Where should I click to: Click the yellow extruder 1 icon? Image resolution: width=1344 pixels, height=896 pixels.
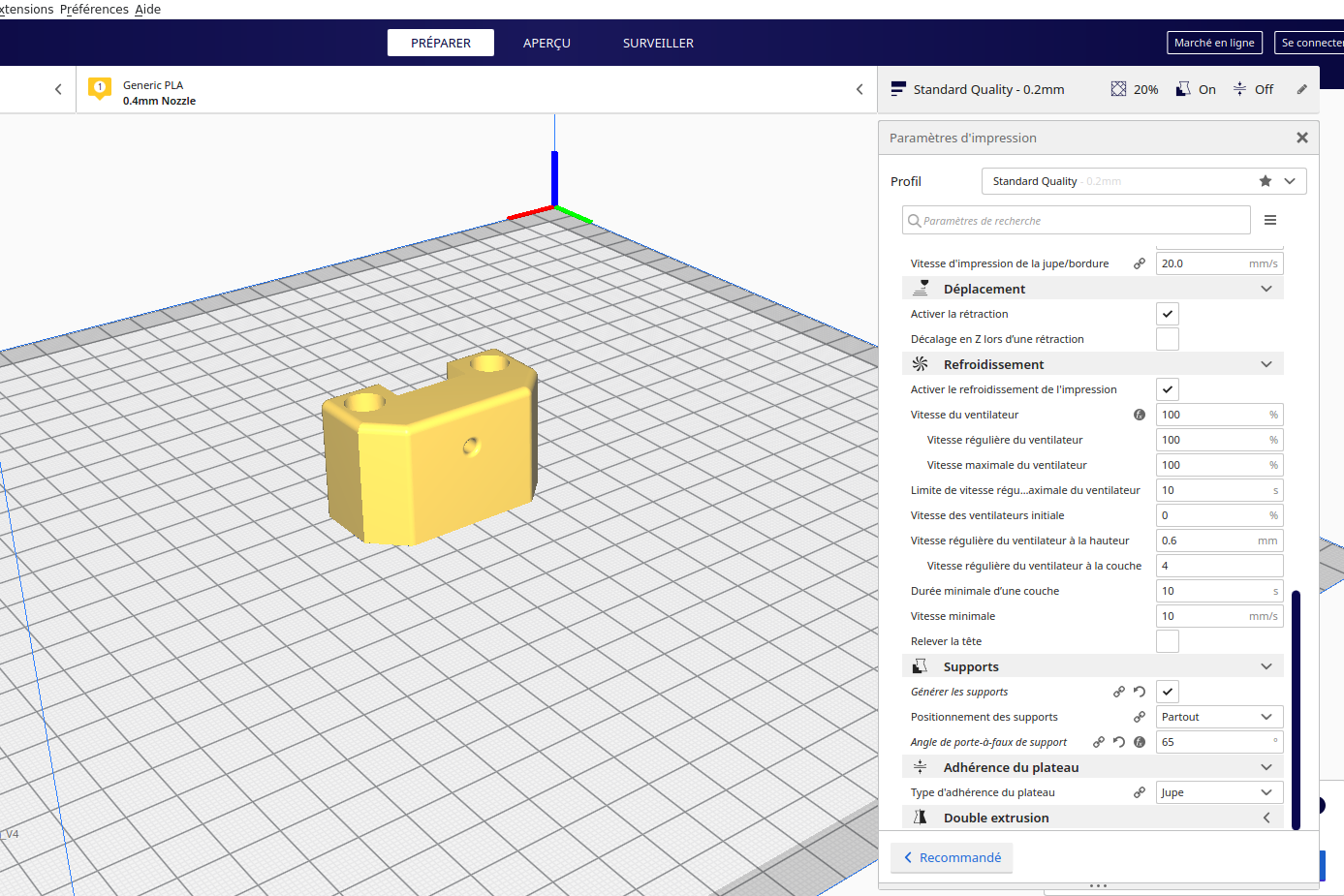[99, 89]
